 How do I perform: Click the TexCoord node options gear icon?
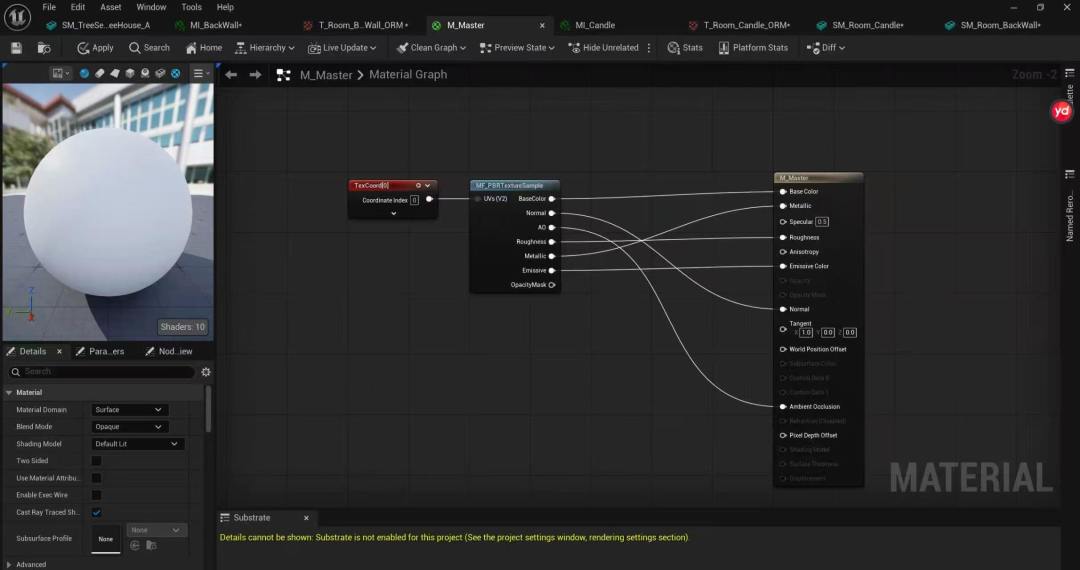click(418, 185)
